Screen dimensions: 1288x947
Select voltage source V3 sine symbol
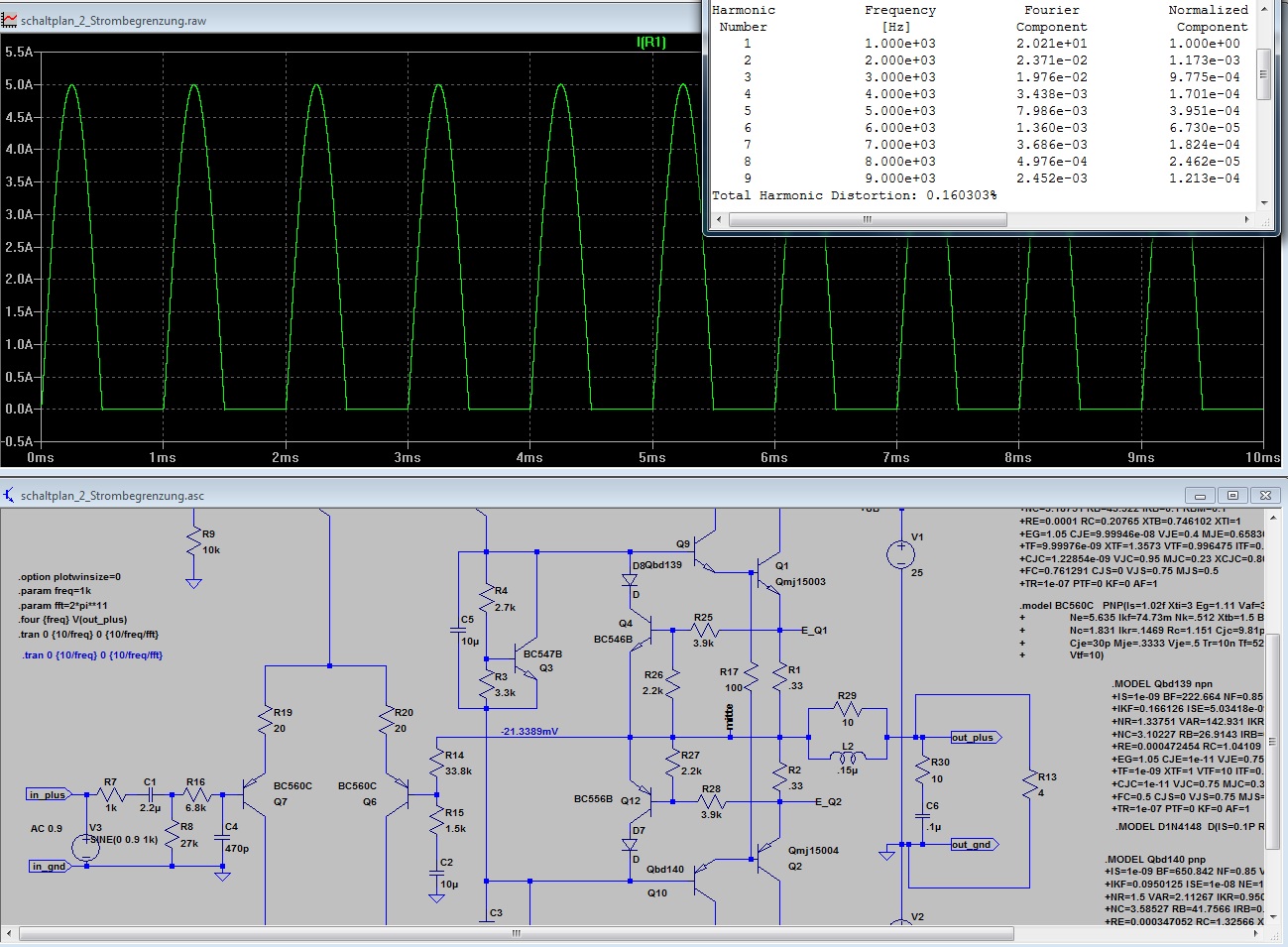pyautogui.click(x=86, y=847)
